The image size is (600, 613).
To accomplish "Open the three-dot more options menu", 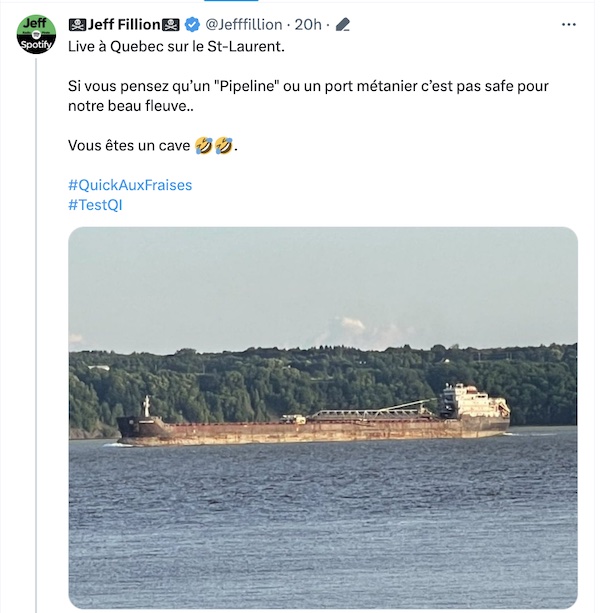I will click(568, 25).
